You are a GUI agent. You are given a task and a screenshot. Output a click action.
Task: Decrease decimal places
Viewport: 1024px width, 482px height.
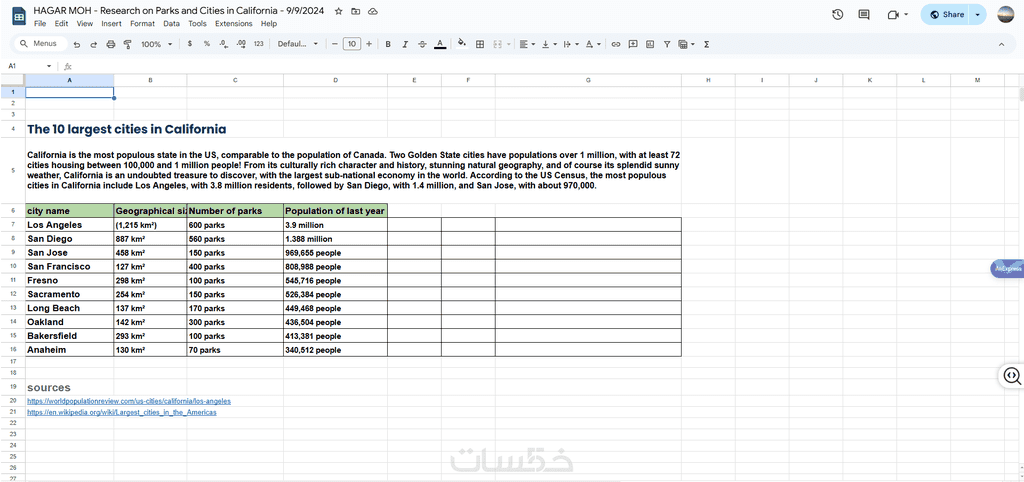pyautogui.click(x=224, y=44)
